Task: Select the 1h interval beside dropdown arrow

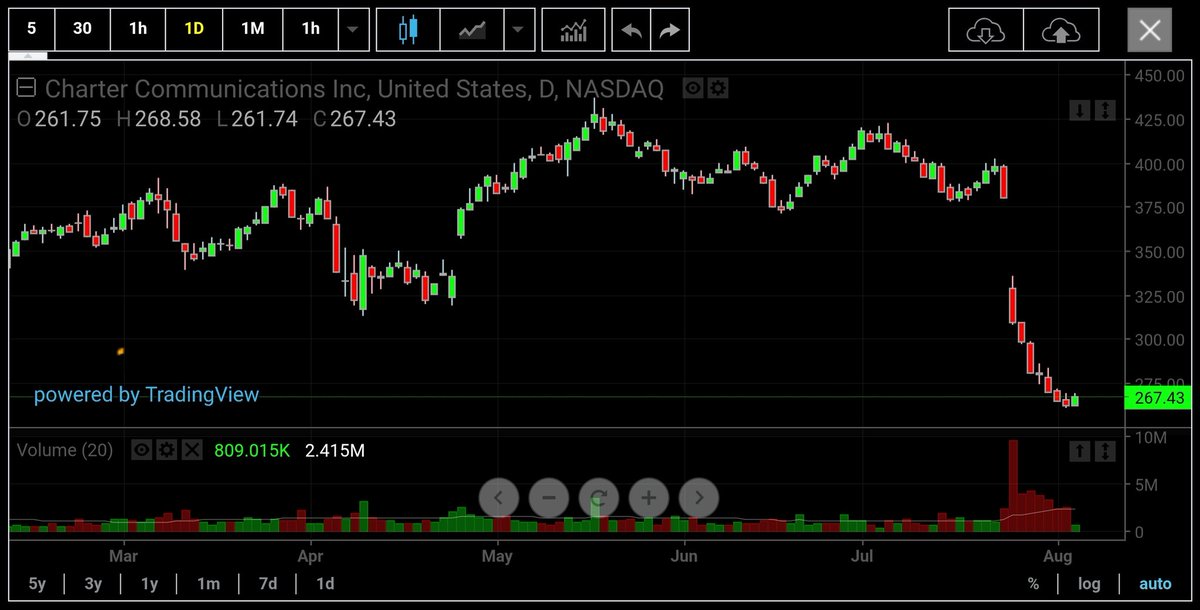Action: tap(311, 29)
